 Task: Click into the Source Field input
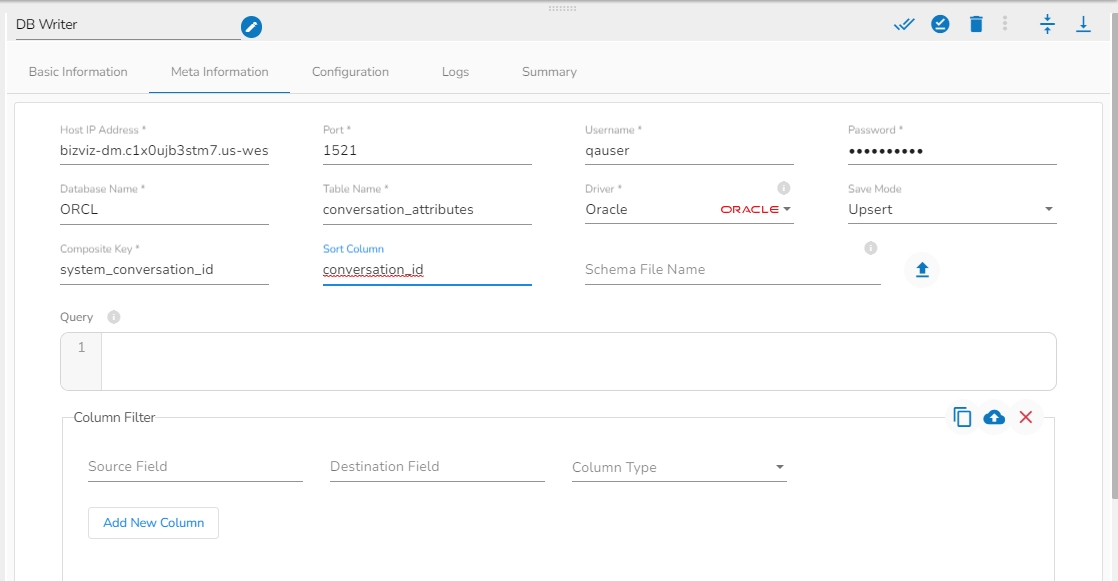[195, 467]
